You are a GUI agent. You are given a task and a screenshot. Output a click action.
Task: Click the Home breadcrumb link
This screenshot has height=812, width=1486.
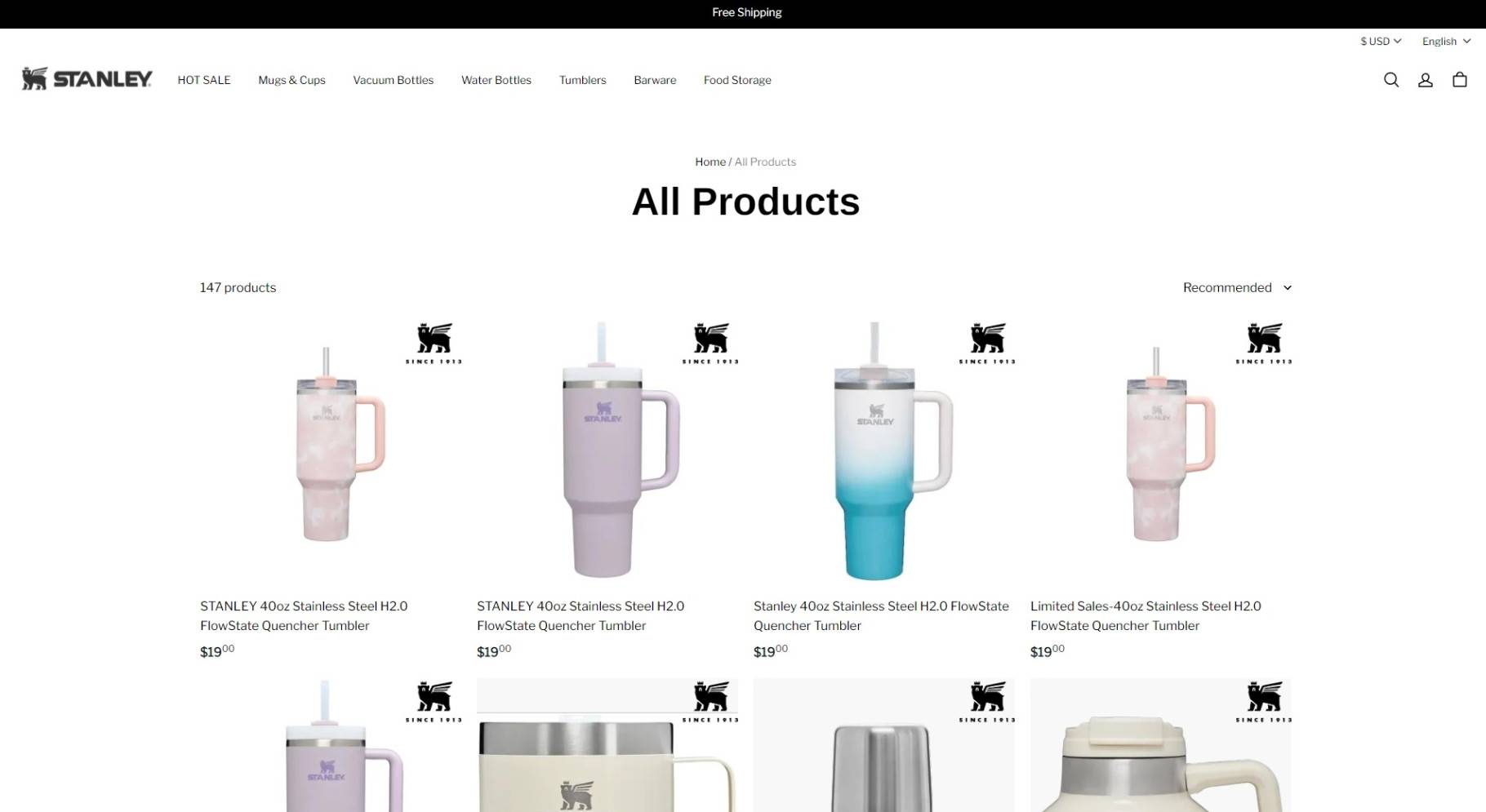coord(710,162)
